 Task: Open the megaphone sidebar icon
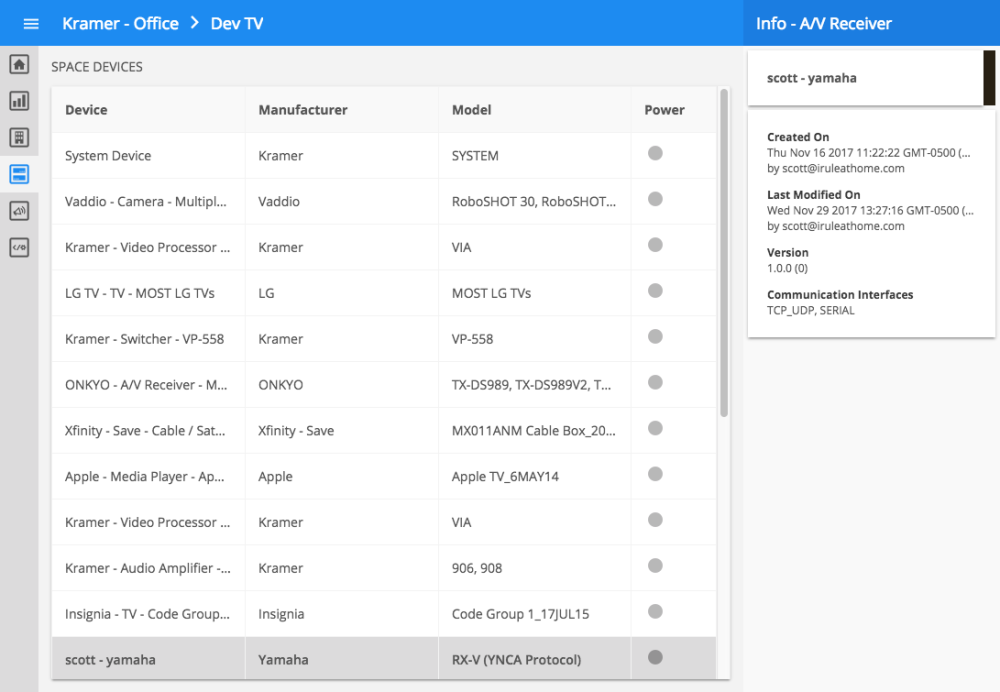19,211
